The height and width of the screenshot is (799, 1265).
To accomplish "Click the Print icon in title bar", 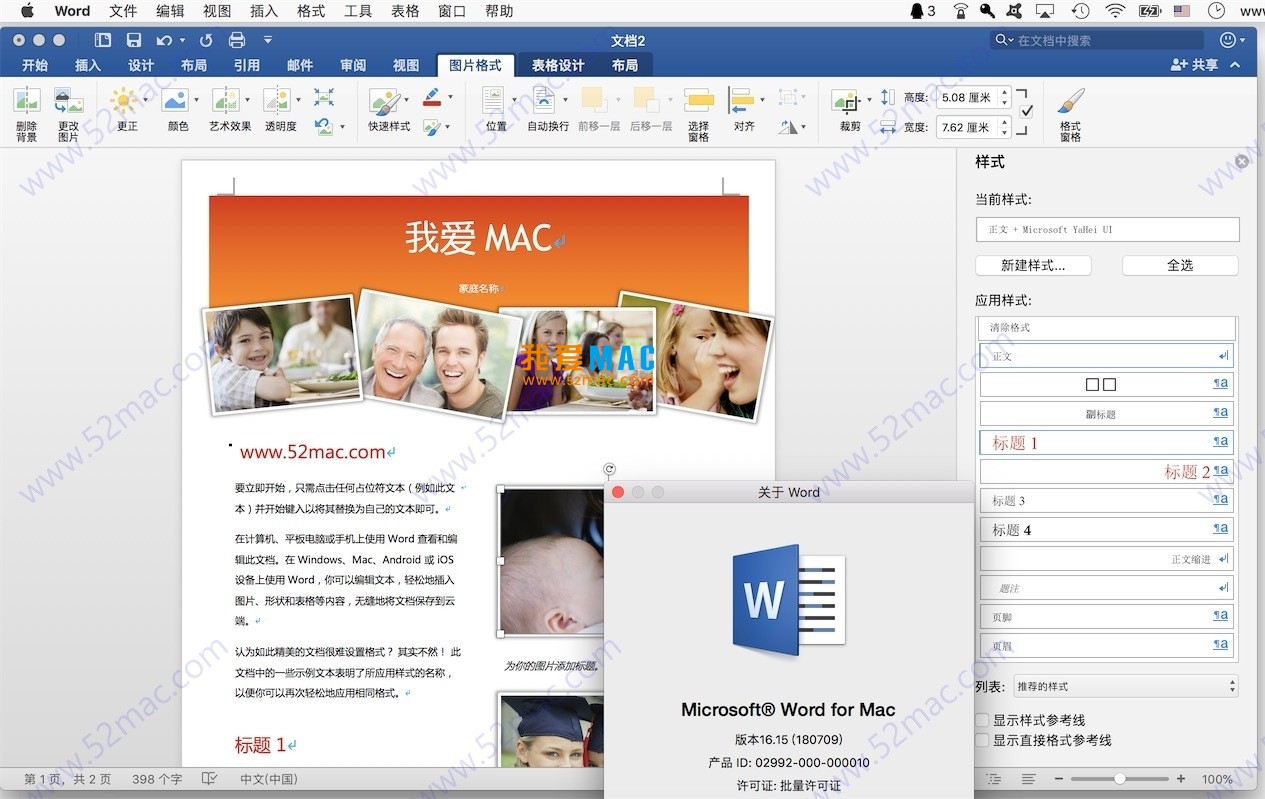I will [237, 40].
